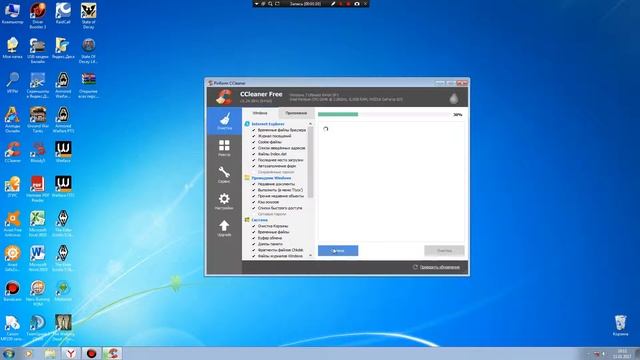
Task: Select the TeamSpeak 3 Client desktop icon
Action: [x=38, y=328]
